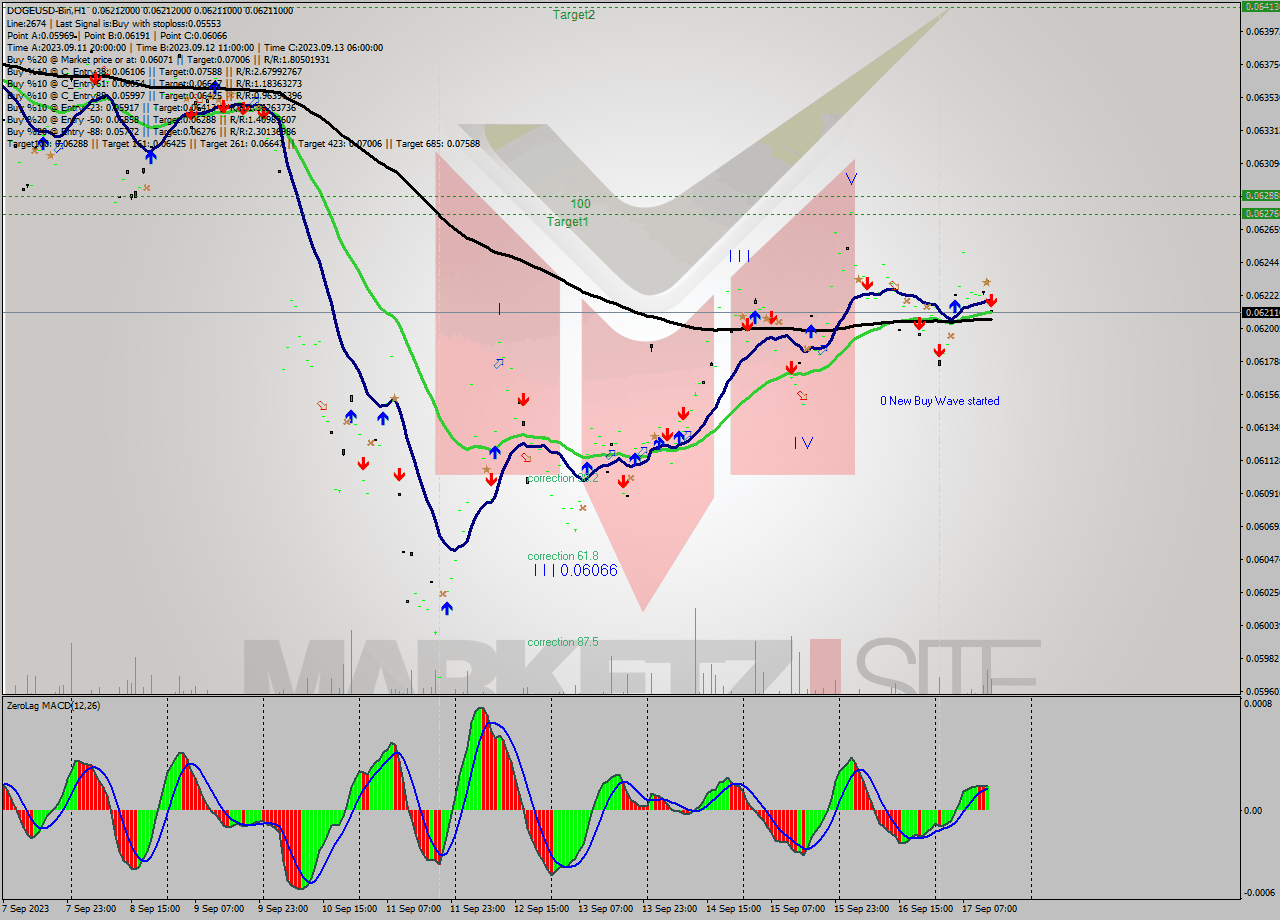Click 0.06178 on the price axis
This screenshot has height=920, width=1280.
(1262, 361)
